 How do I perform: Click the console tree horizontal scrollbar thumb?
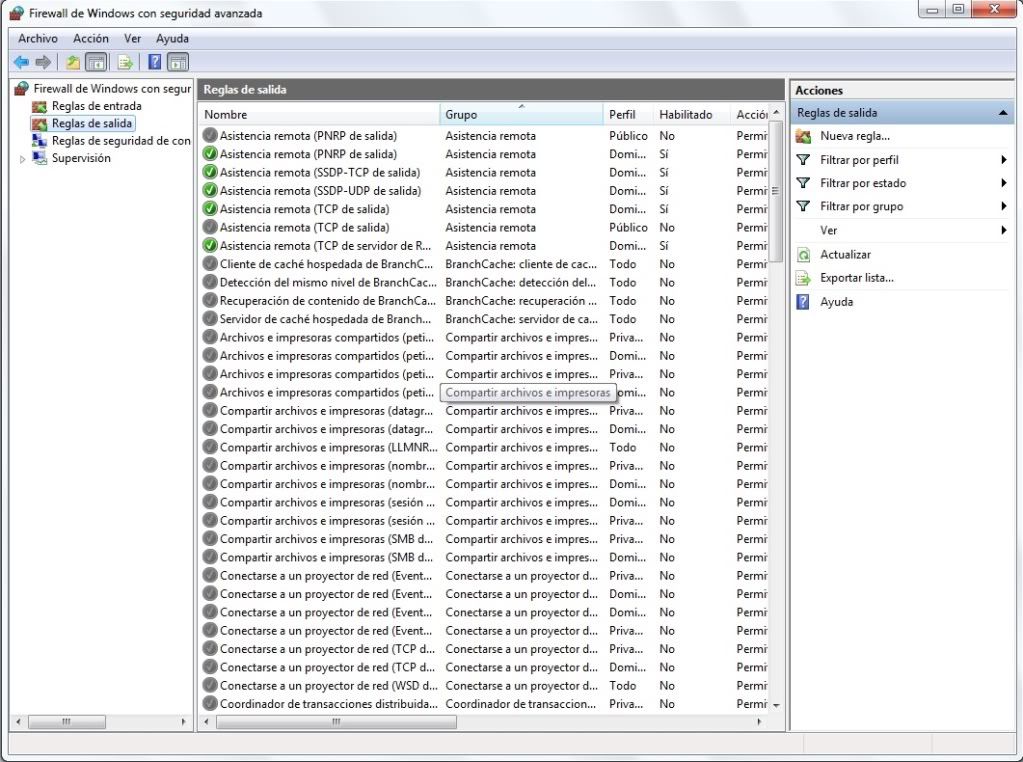point(67,722)
